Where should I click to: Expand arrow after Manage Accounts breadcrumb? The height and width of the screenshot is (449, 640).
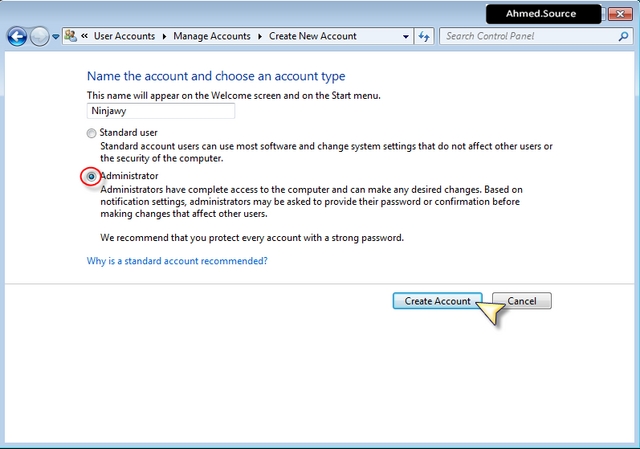(260, 36)
